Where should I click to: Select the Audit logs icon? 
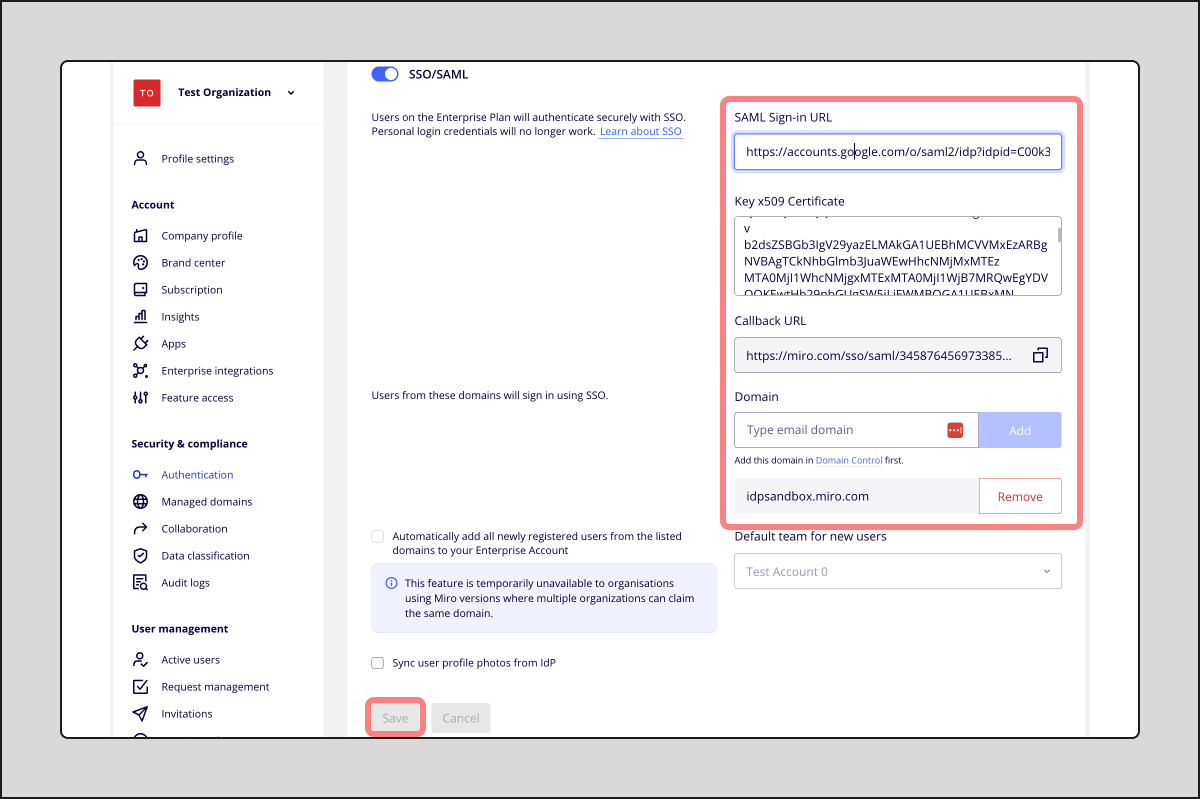[139, 582]
